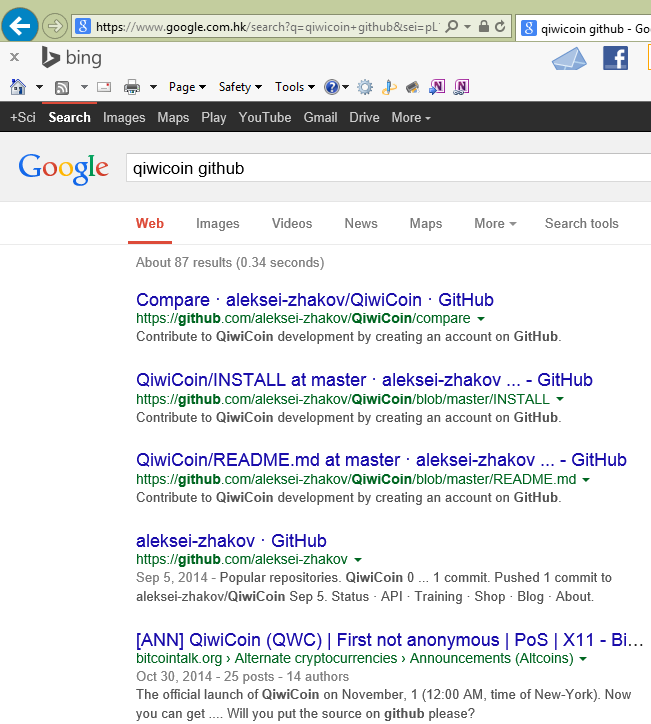Open the Compare · aleksei-zhakov/QiwiCoin result
This screenshot has height=724, width=651.
pyautogui.click(x=315, y=300)
